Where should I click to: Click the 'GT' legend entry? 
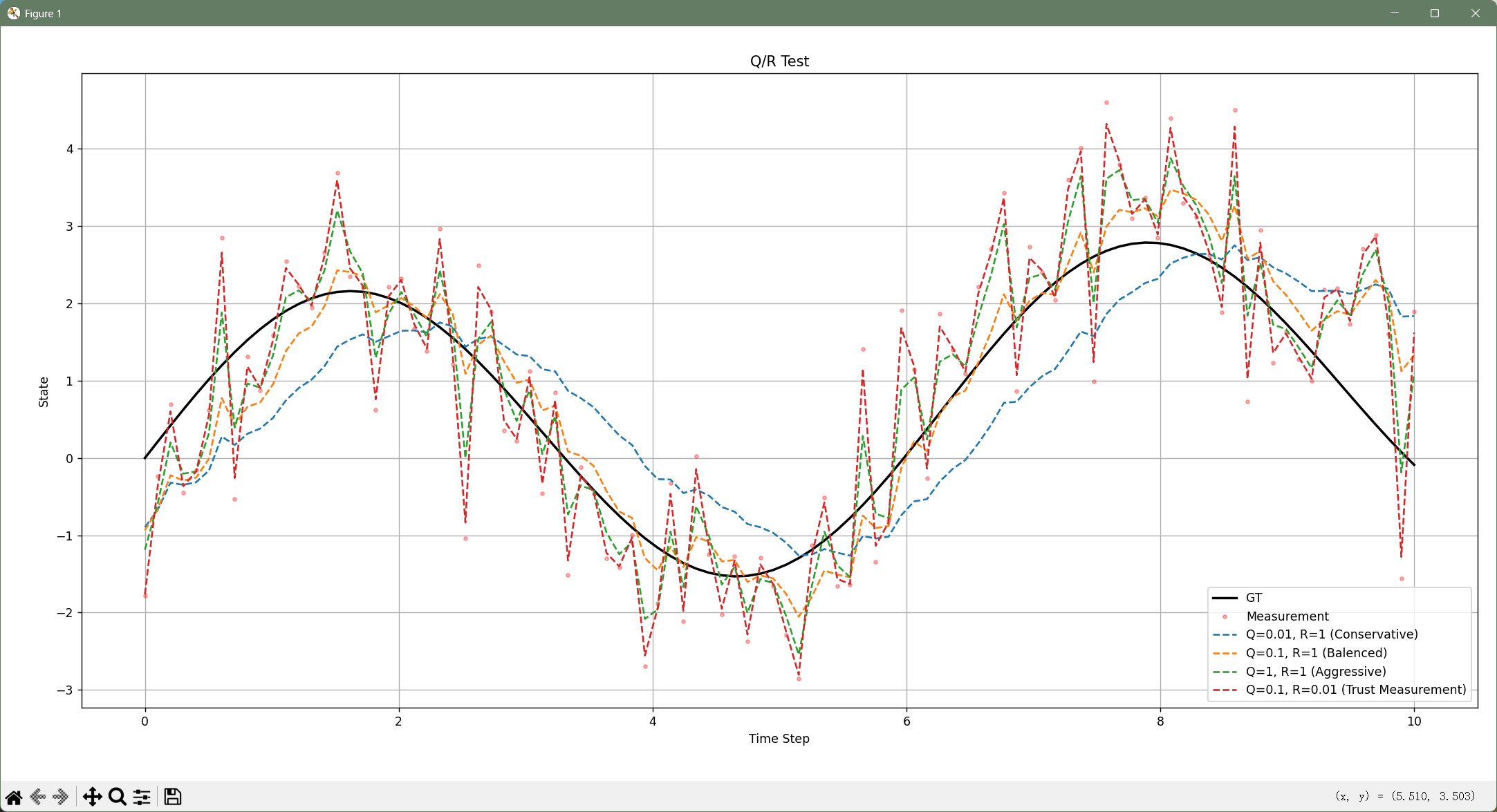click(1254, 598)
